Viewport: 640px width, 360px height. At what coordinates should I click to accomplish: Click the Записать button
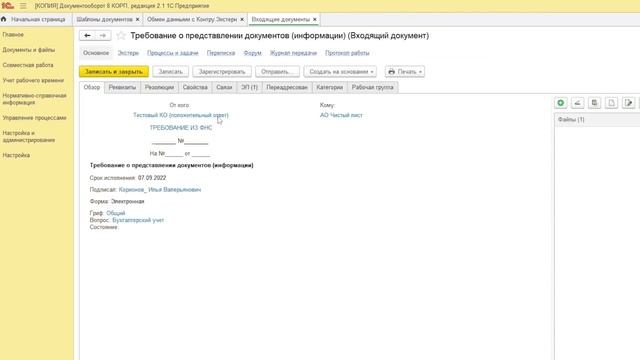click(171, 71)
